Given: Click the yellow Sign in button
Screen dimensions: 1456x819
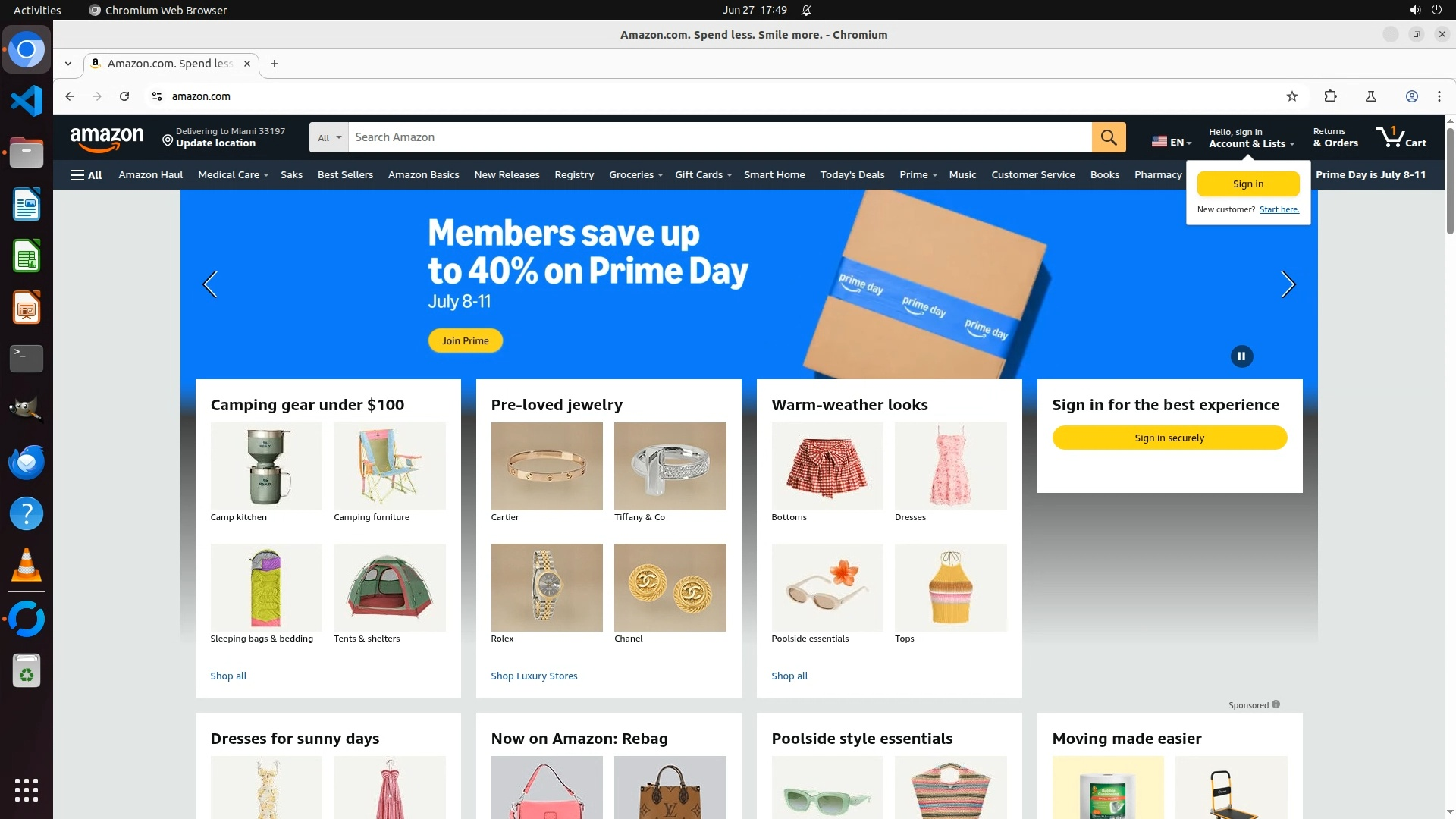Looking at the screenshot, I should pyautogui.click(x=1247, y=184).
